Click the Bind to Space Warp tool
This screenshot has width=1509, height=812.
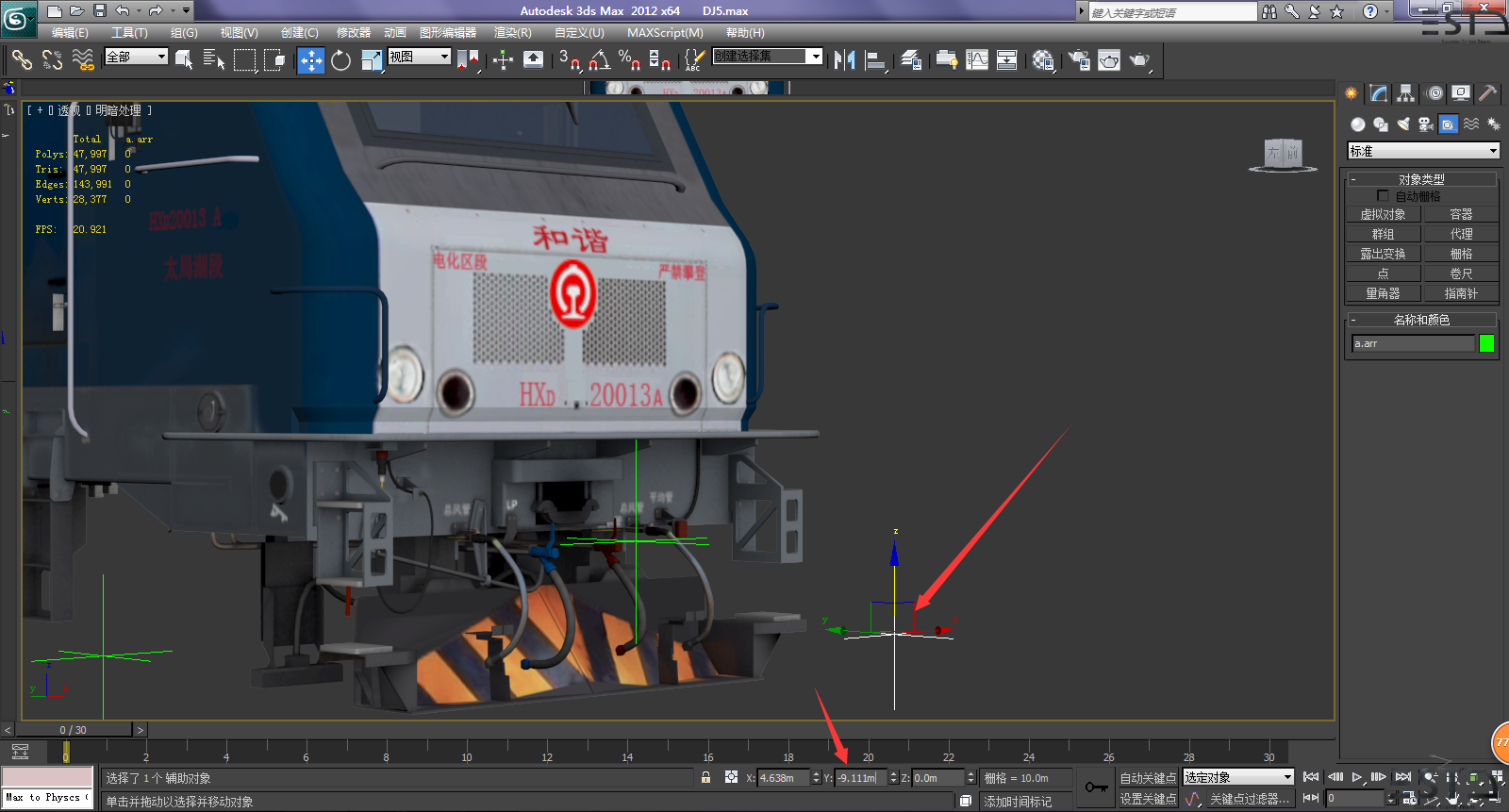pos(83,60)
